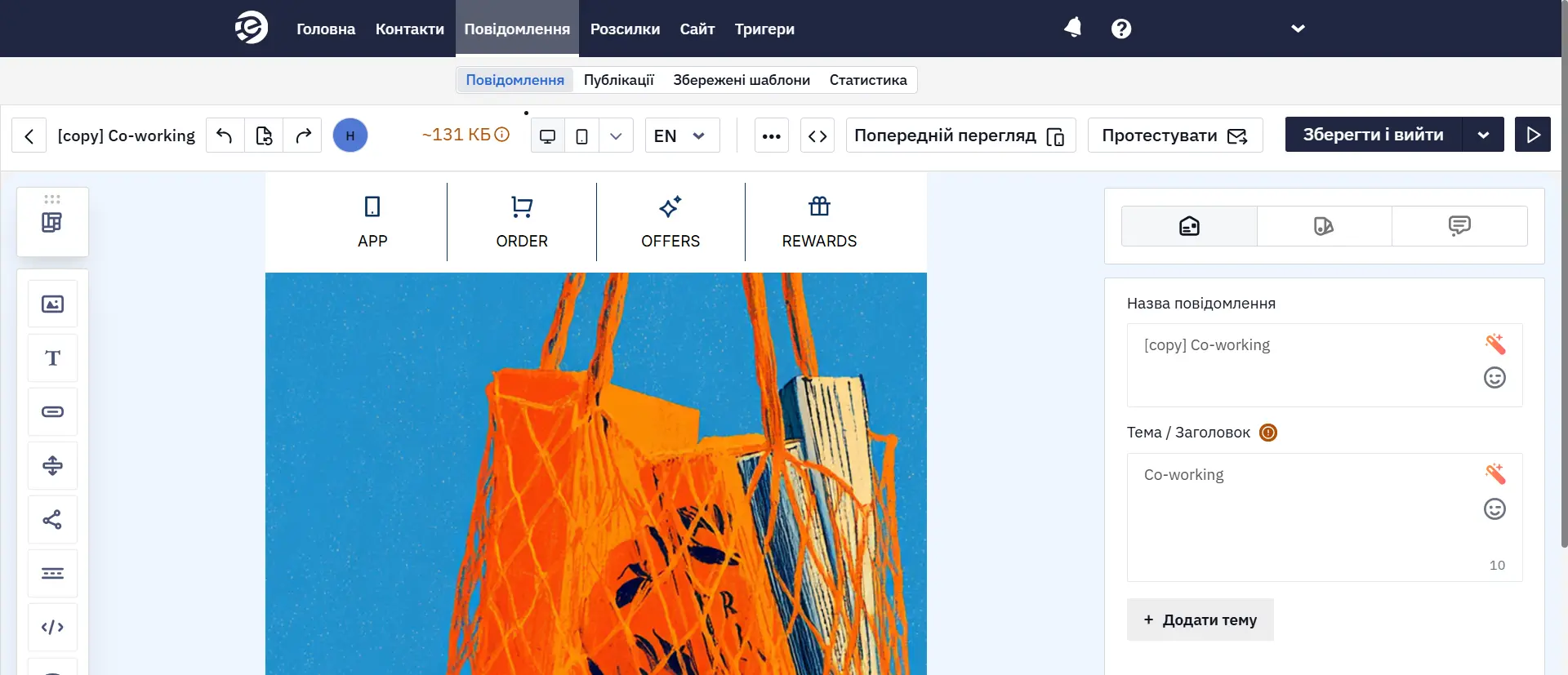
Task: Switch to mobile preview mode
Action: [581, 135]
